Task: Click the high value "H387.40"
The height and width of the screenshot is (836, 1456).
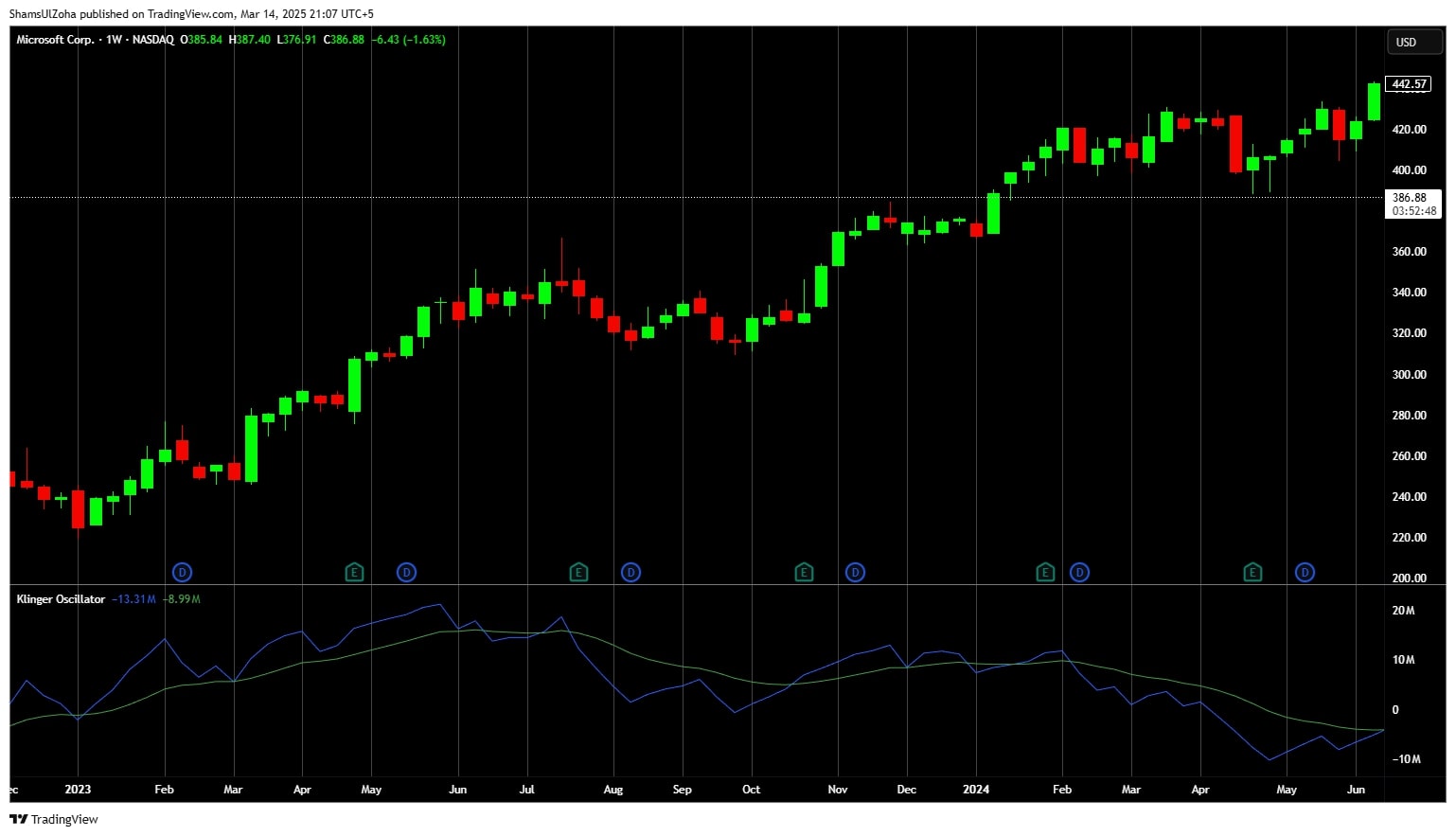Action: (250, 40)
